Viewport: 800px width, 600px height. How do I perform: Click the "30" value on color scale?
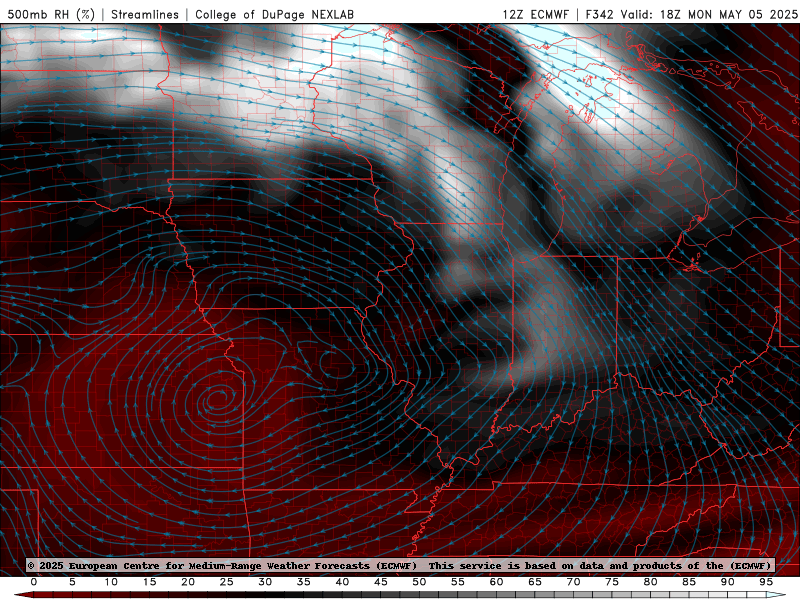(265, 582)
